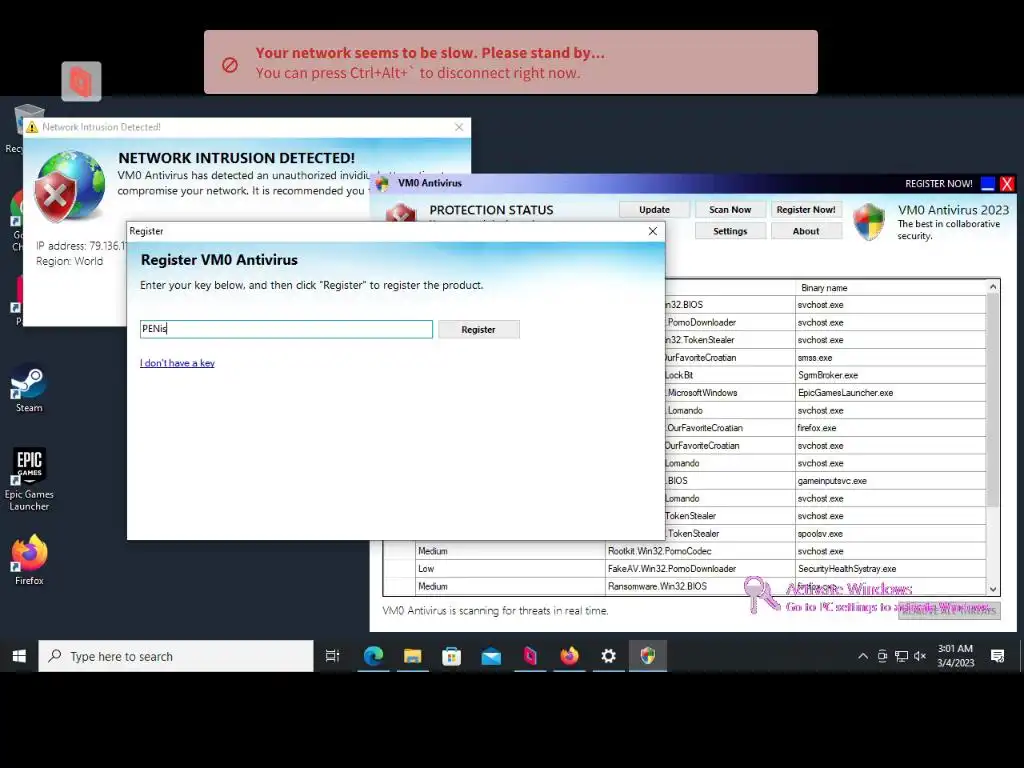
Task: Click the muted volume icon in the tray
Action: pos(920,656)
